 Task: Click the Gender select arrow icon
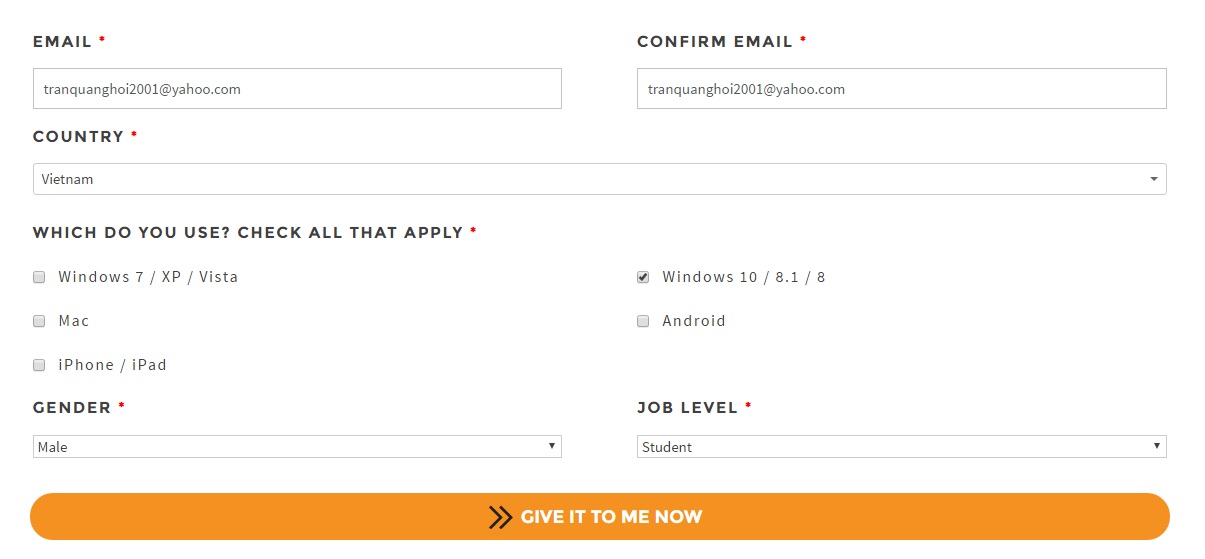(x=552, y=446)
